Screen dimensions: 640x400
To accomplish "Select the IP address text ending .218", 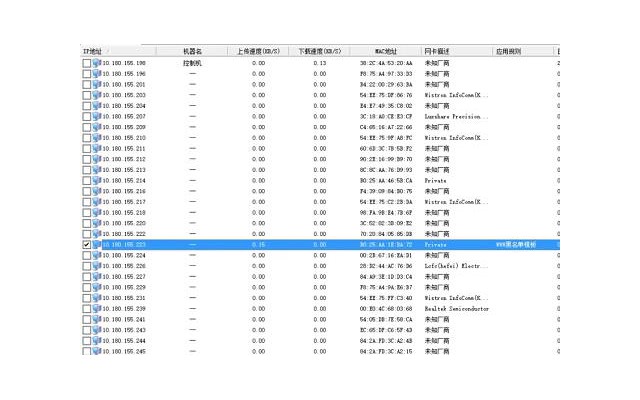I will (124, 212).
